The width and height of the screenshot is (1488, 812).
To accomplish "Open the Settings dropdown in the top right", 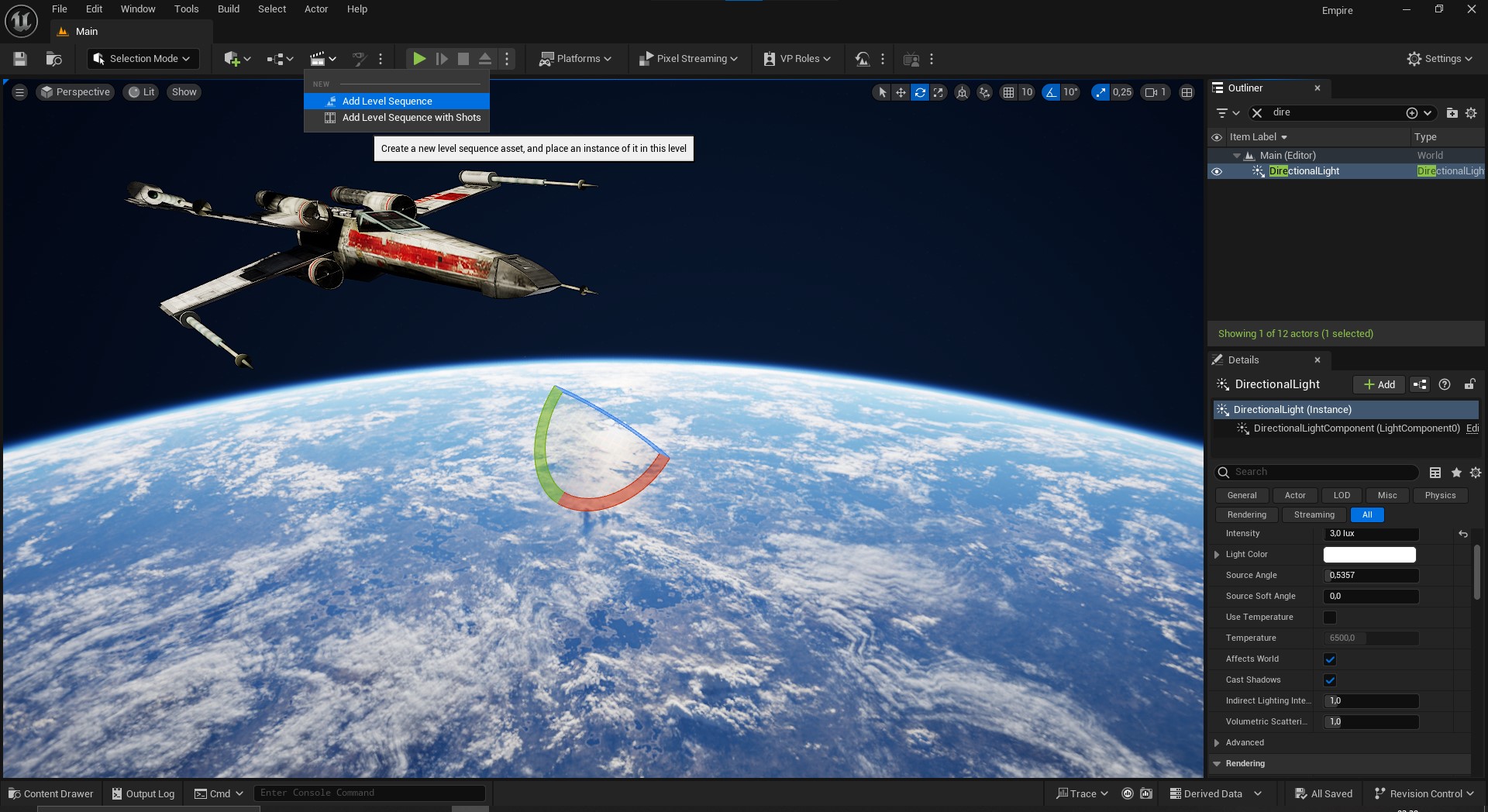I will [x=1439, y=59].
